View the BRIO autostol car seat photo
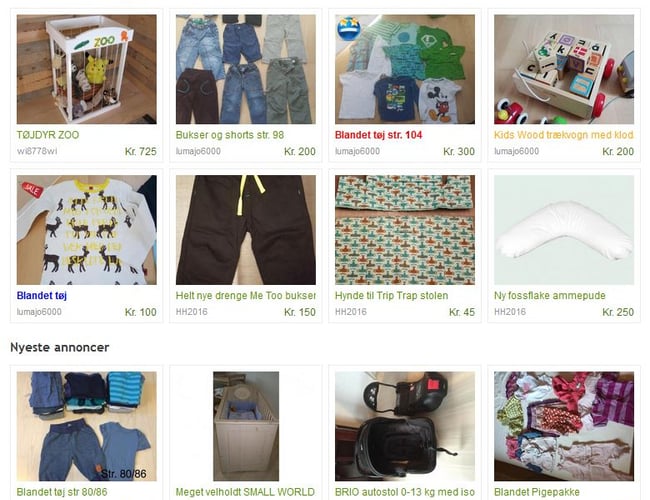This screenshot has width=650, height=500. click(x=405, y=426)
